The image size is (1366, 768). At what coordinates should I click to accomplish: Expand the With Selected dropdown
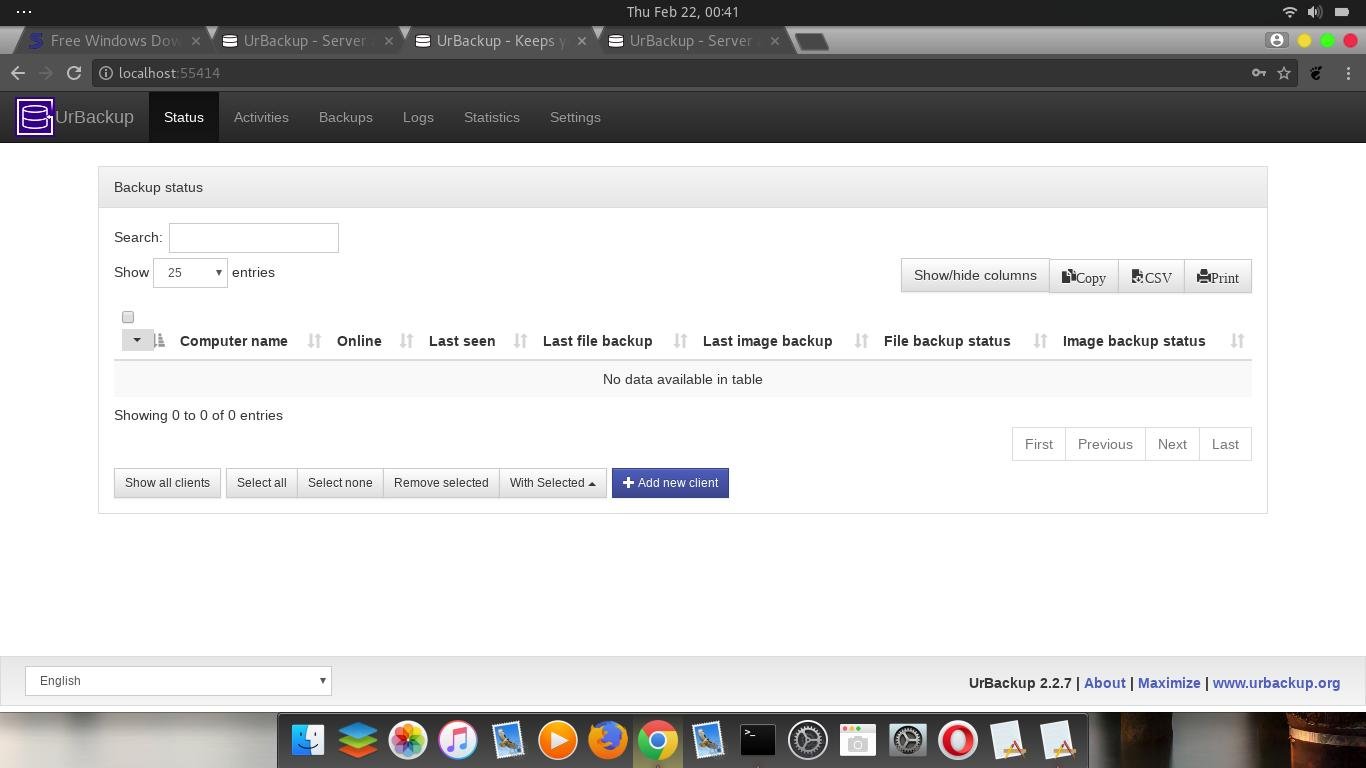[x=553, y=483]
